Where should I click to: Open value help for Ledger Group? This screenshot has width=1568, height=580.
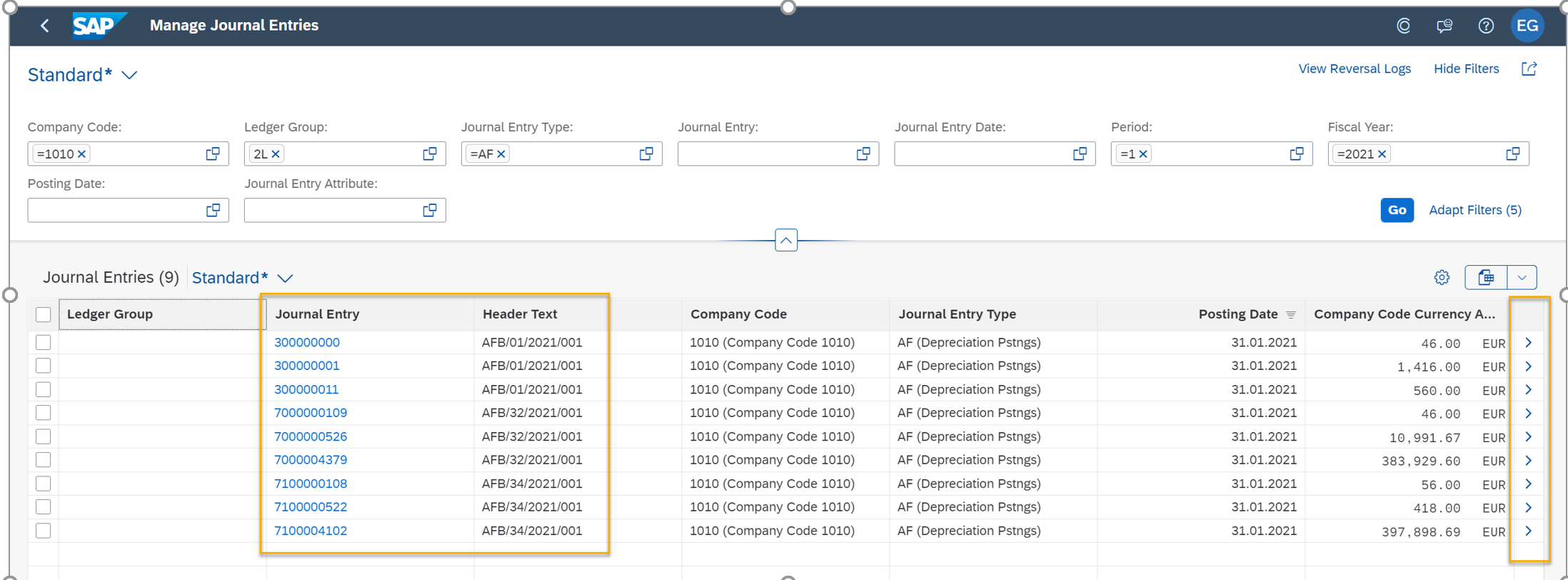430,154
